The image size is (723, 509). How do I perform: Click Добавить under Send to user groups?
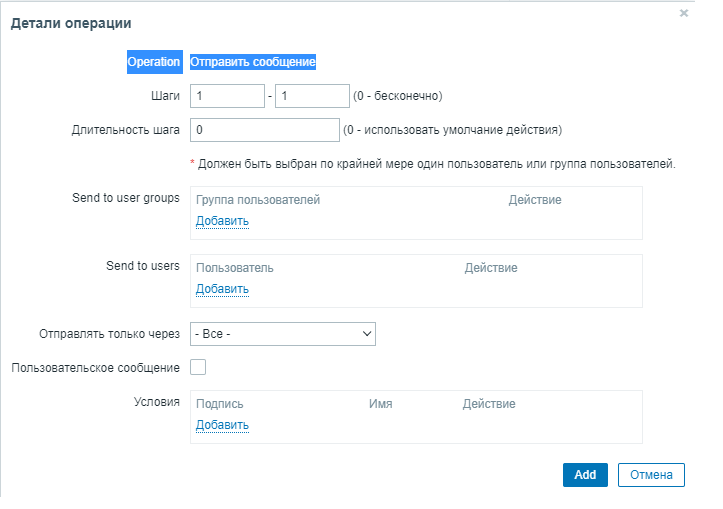[x=222, y=221]
